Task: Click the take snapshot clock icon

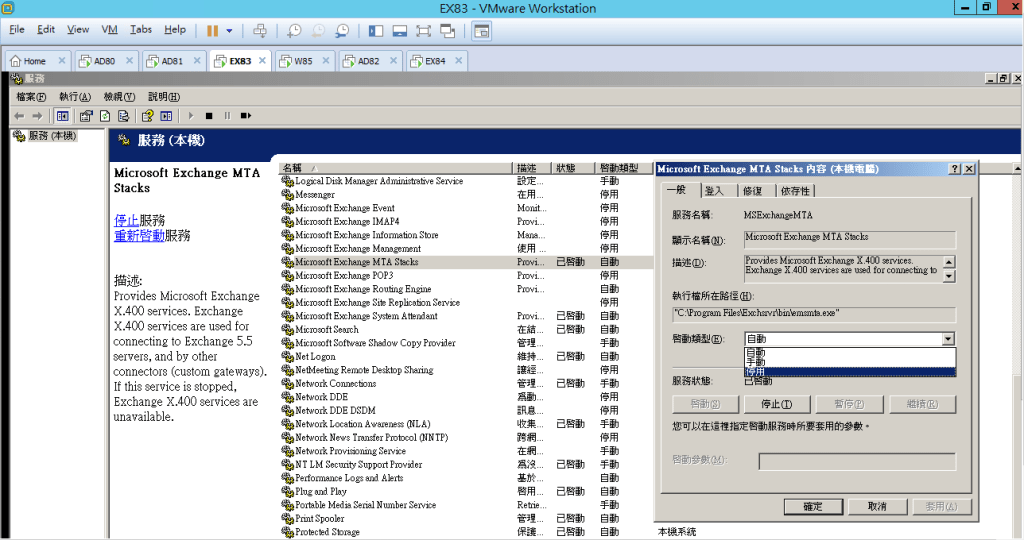Action: (293, 31)
